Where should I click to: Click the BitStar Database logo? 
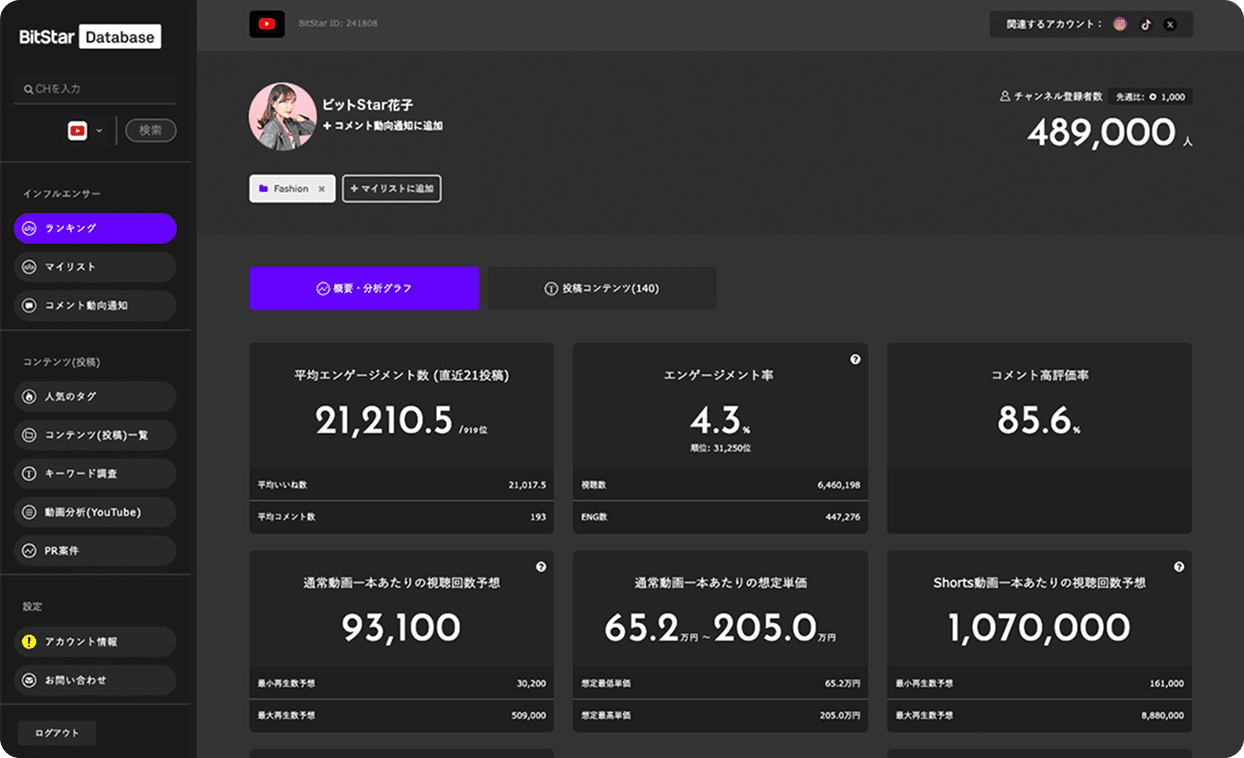[x=90, y=37]
